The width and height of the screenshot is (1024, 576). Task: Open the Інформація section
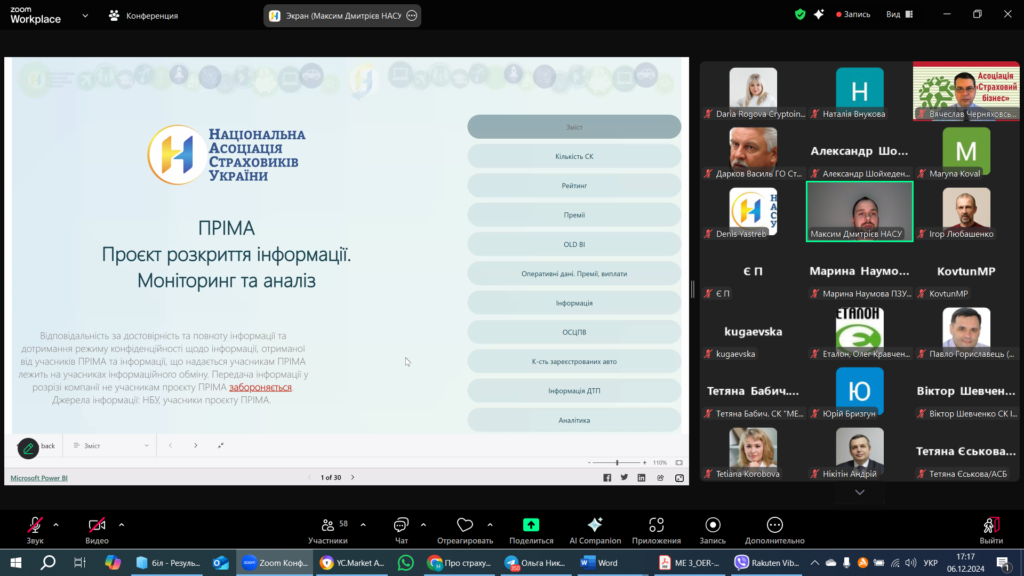[574, 303]
